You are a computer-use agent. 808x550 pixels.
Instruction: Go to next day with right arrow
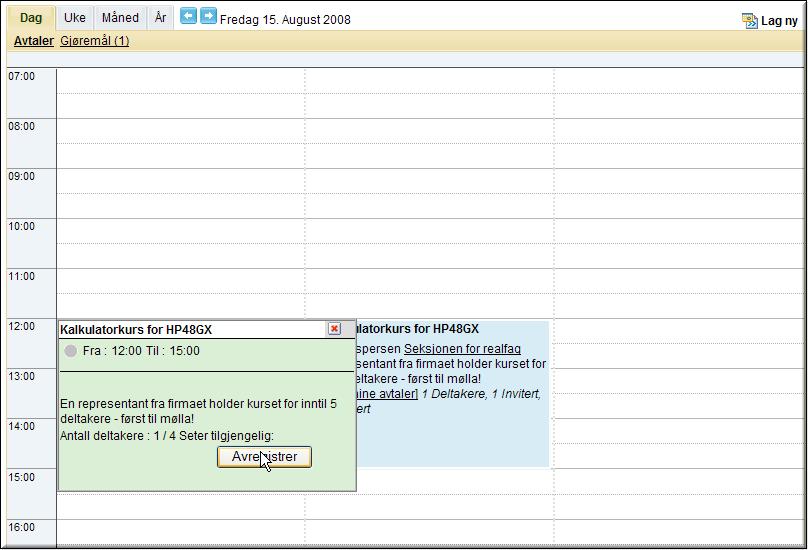[208, 16]
